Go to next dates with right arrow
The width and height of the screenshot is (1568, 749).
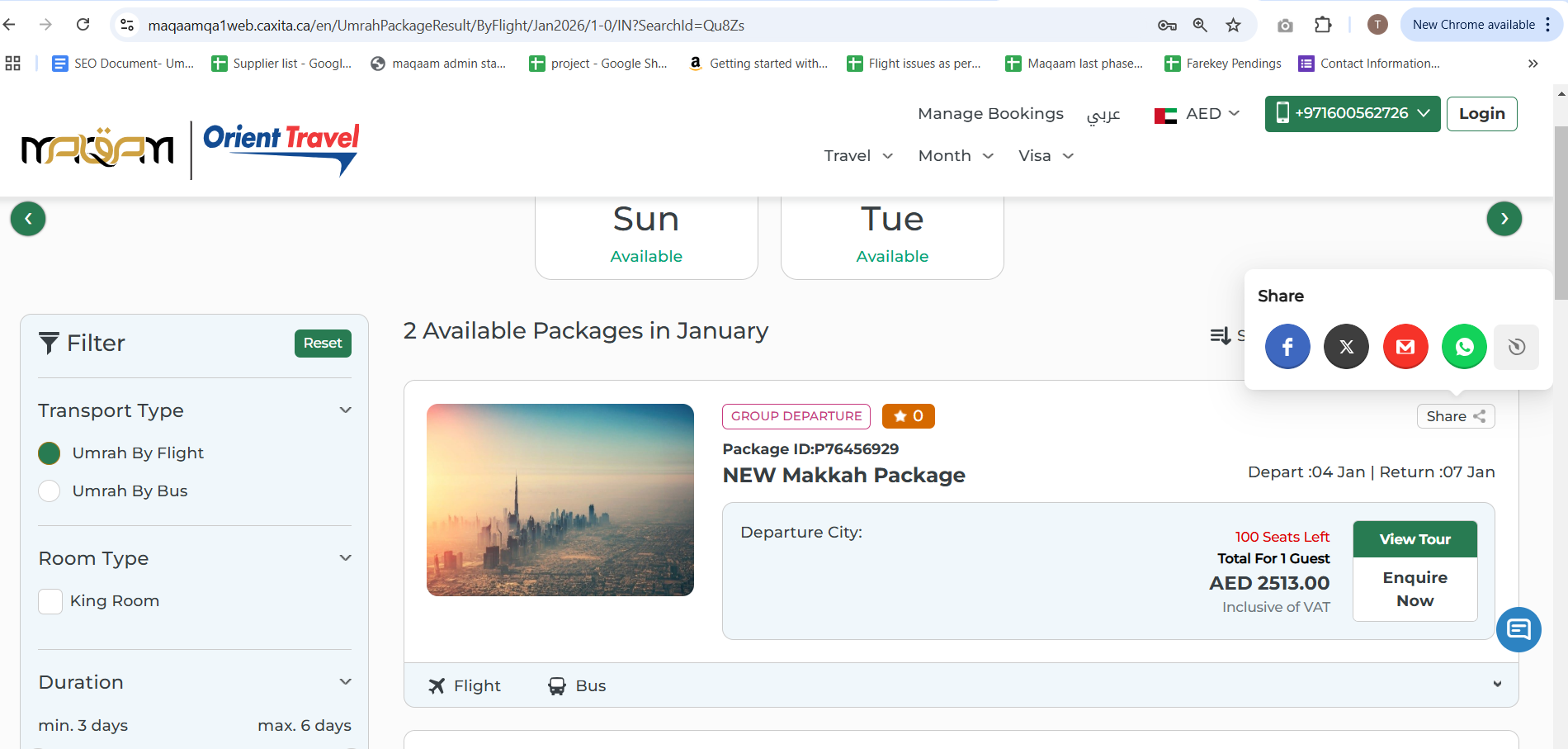coord(1504,219)
